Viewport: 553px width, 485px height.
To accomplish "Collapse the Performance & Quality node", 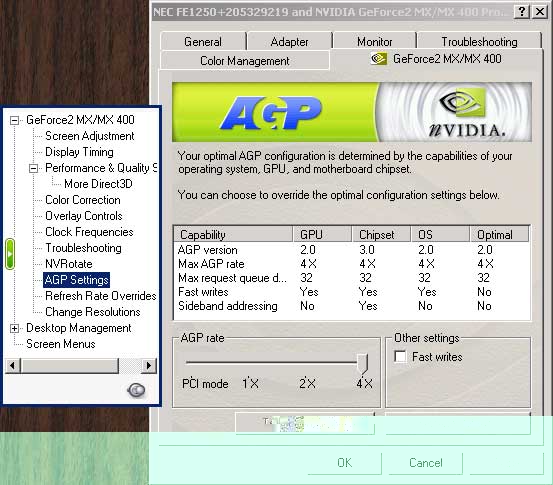I will tap(33, 168).
